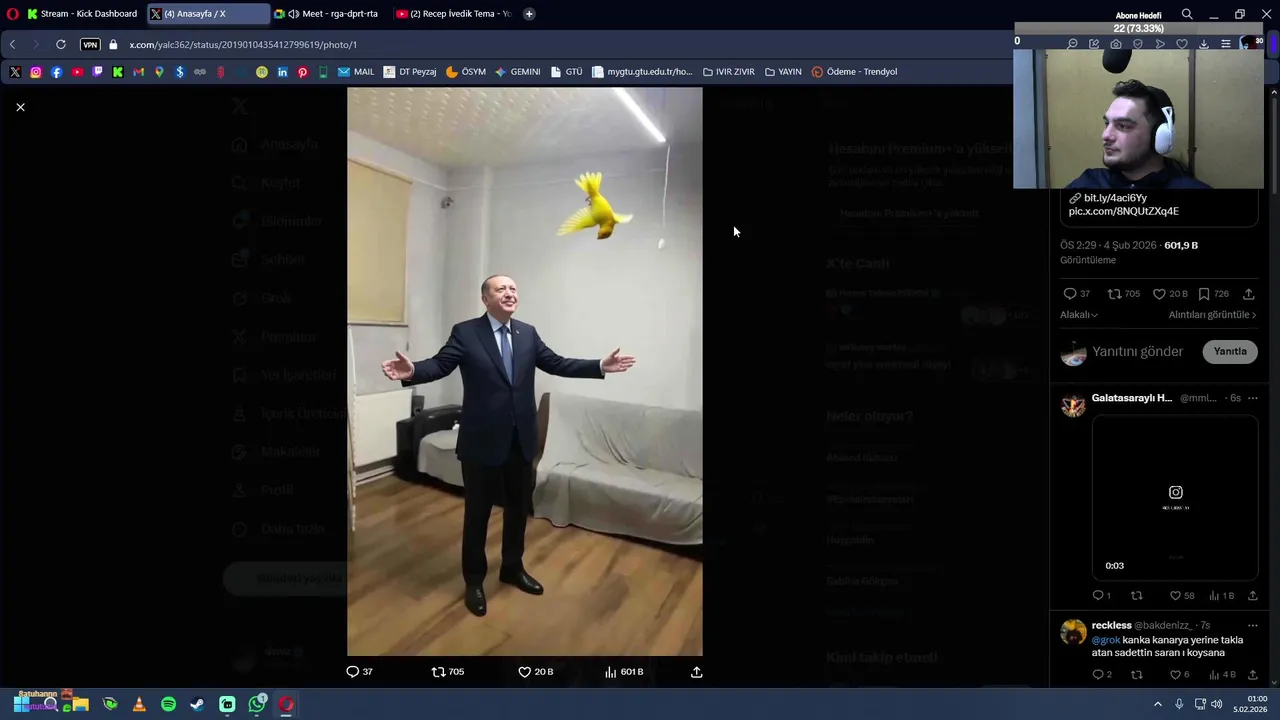Open the pic.x.com/8NQUtZXq4E link
The image size is (1280, 720).
point(1123,211)
